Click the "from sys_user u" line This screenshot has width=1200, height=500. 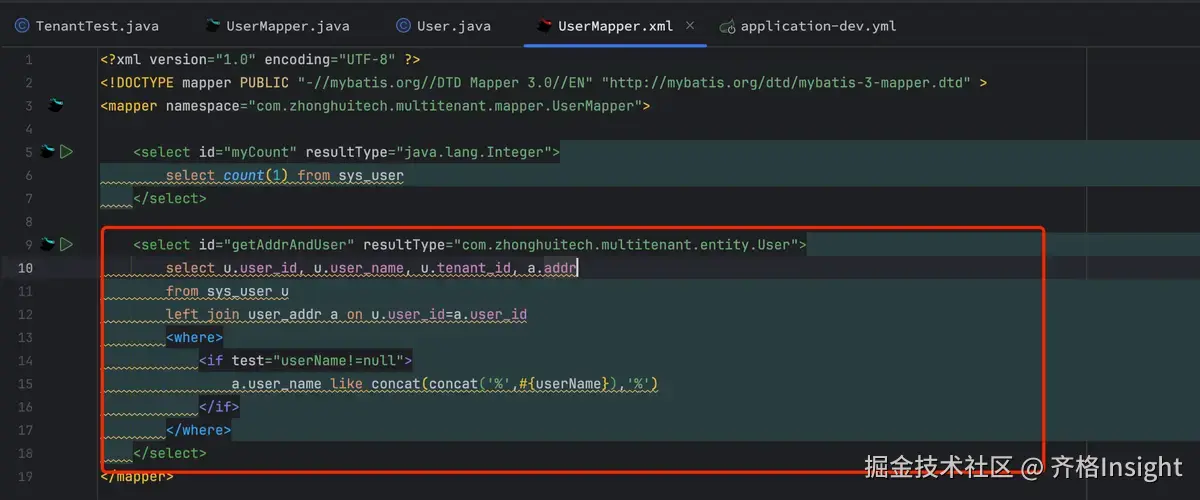tap(228, 291)
